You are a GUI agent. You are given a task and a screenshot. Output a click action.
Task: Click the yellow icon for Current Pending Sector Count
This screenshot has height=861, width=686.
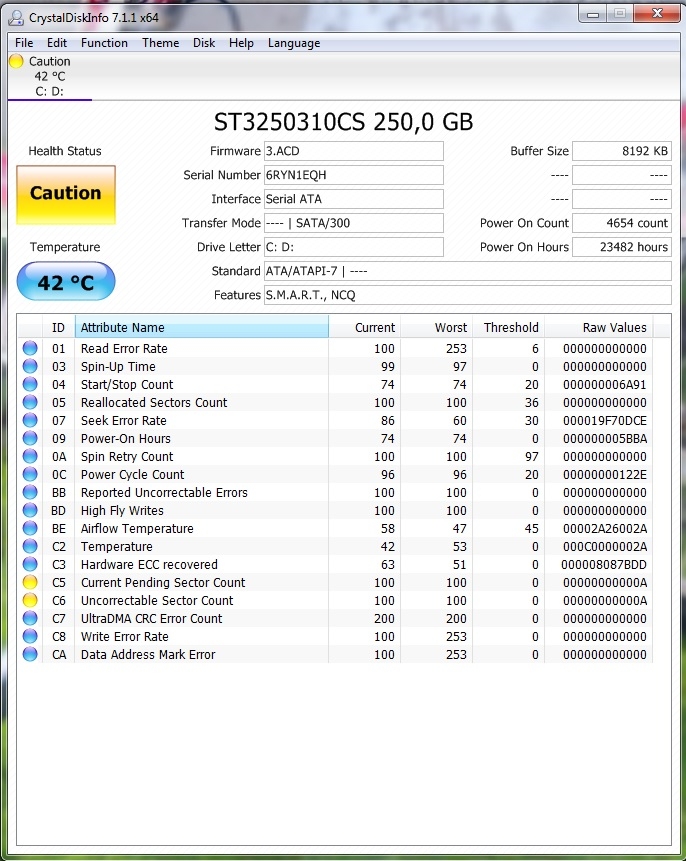pyautogui.click(x=30, y=582)
